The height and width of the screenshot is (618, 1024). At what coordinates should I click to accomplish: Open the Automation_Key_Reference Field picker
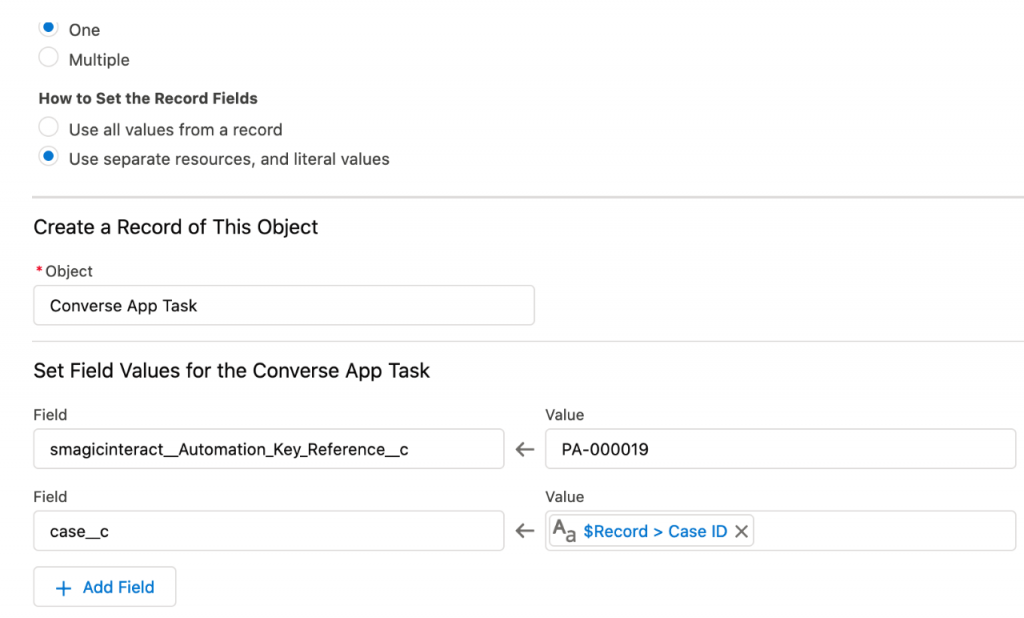click(x=269, y=449)
